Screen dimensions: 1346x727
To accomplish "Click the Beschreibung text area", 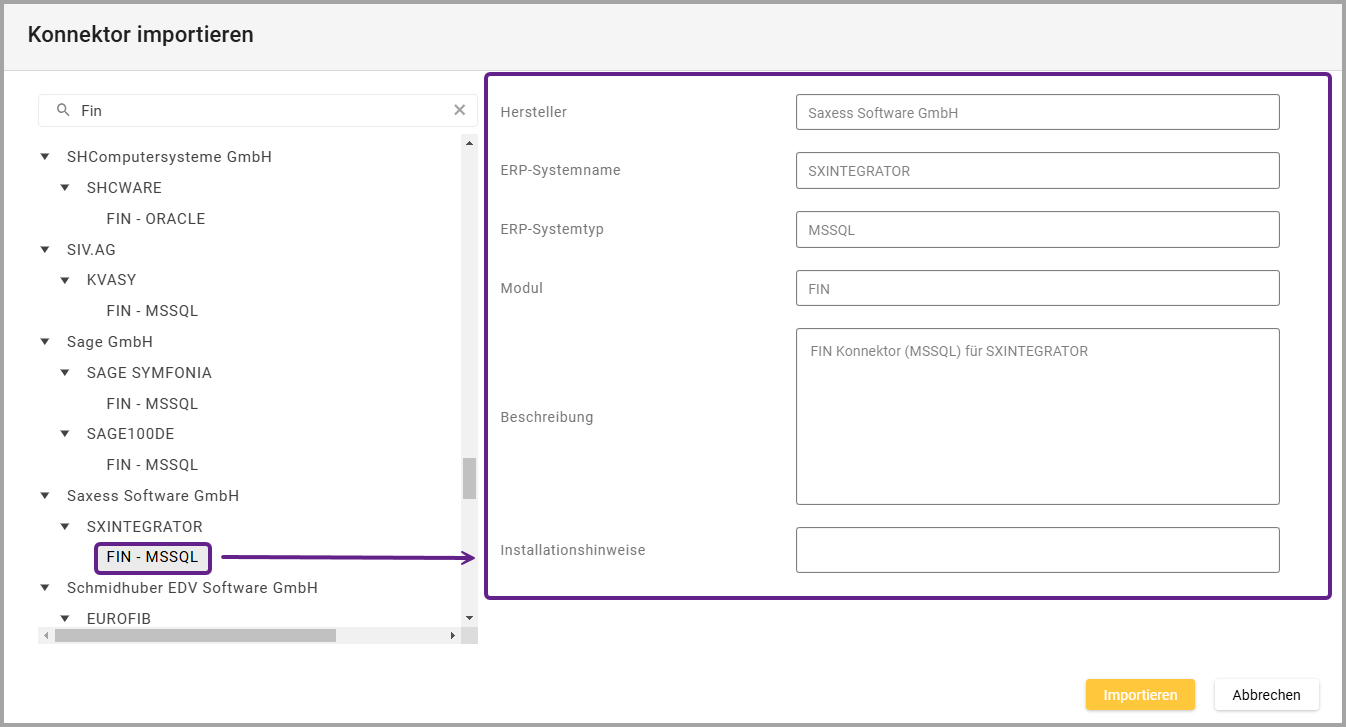I will pos(1037,416).
